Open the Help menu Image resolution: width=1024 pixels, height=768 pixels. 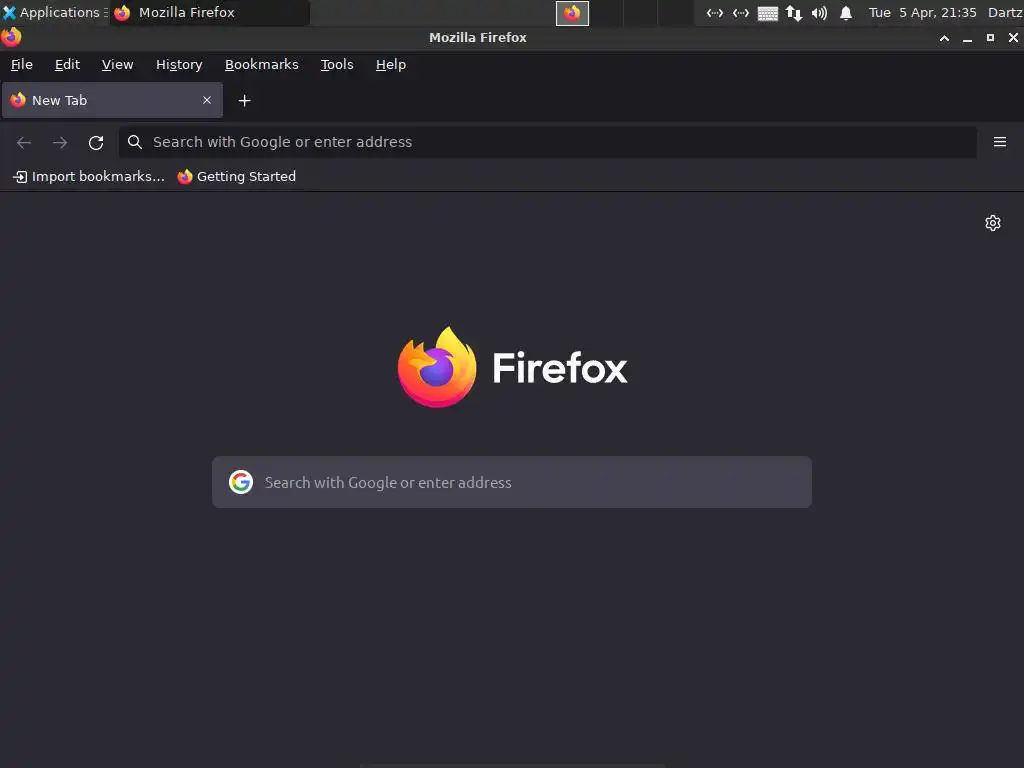(x=391, y=65)
